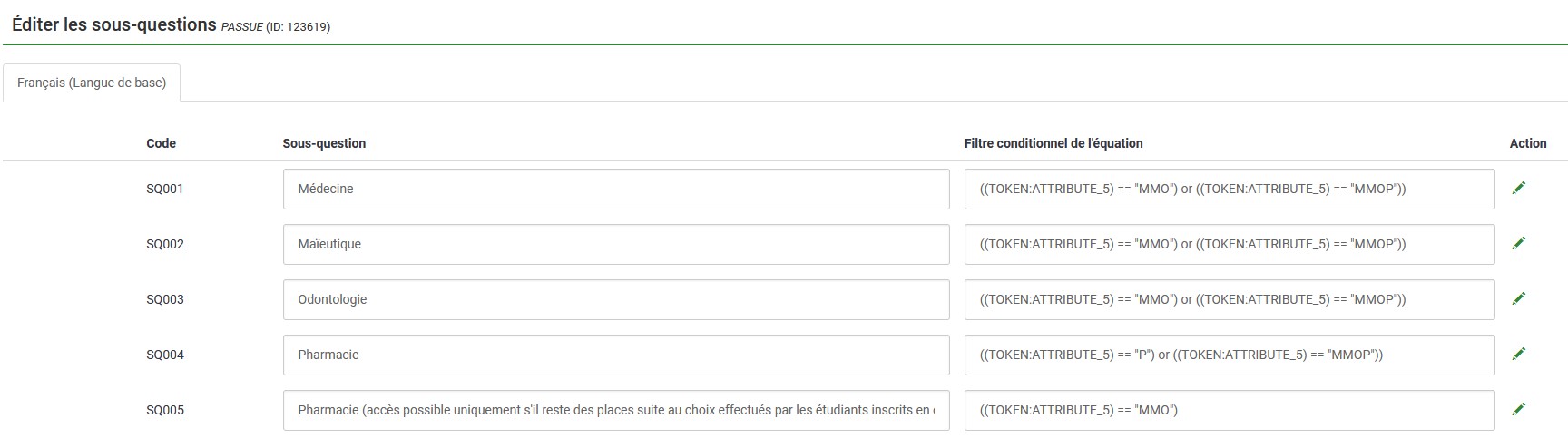Edit SQ004 Pharmacie using its pencil icon
Screen dimensions: 1568x438
(x=1518, y=354)
